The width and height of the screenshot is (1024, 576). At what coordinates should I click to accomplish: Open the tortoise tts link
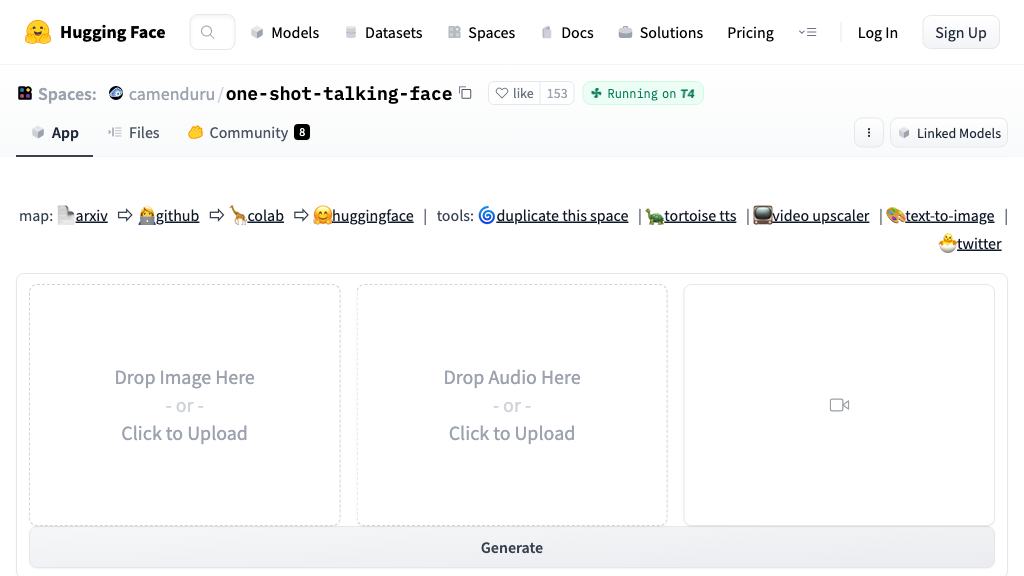coord(698,215)
